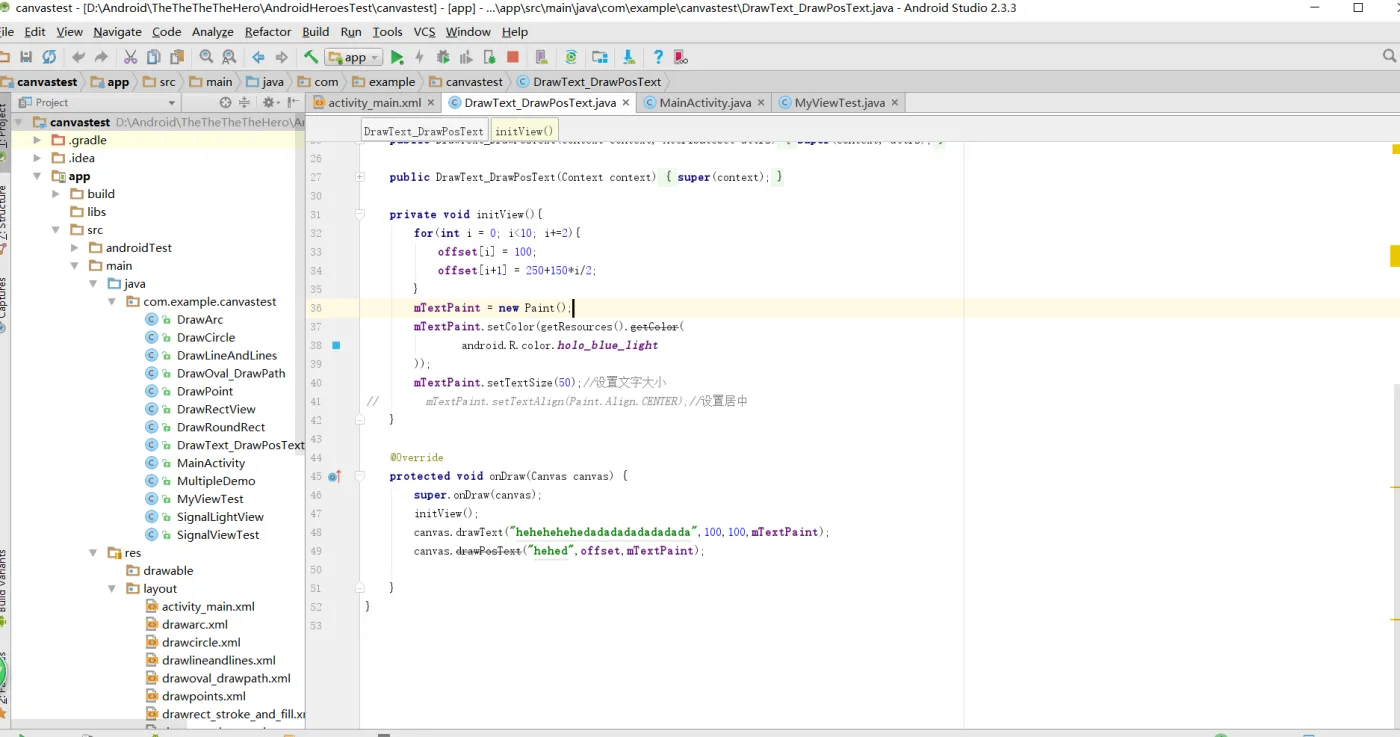The image size is (1400, 737).
Task: Hide the Project panel with the hide icon
Action: tap(293, 102)
